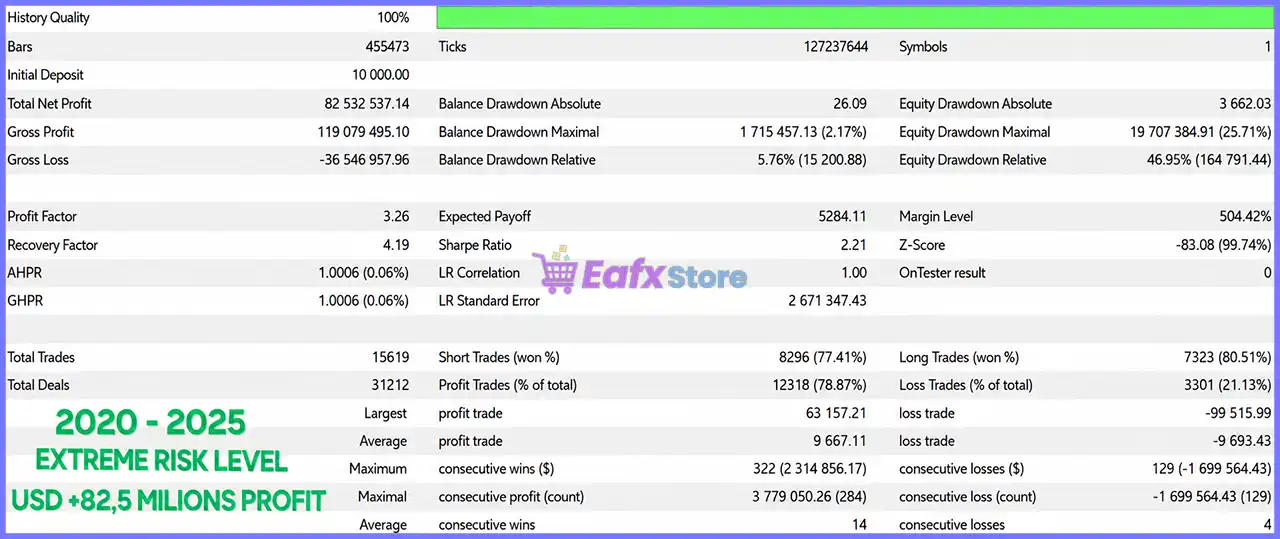Select consecutive profit value 3 779 050.26 (284)

[x=810, y=497]
